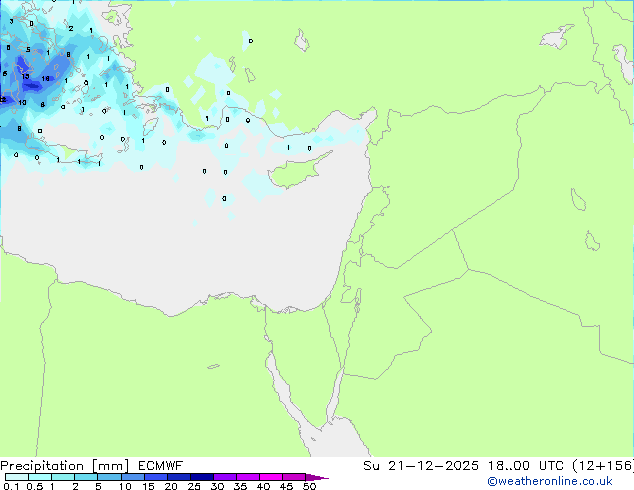Click the 5–10 mm light blue legend swatch
This screenshot has height=490, width=634.
click(109, 477)
